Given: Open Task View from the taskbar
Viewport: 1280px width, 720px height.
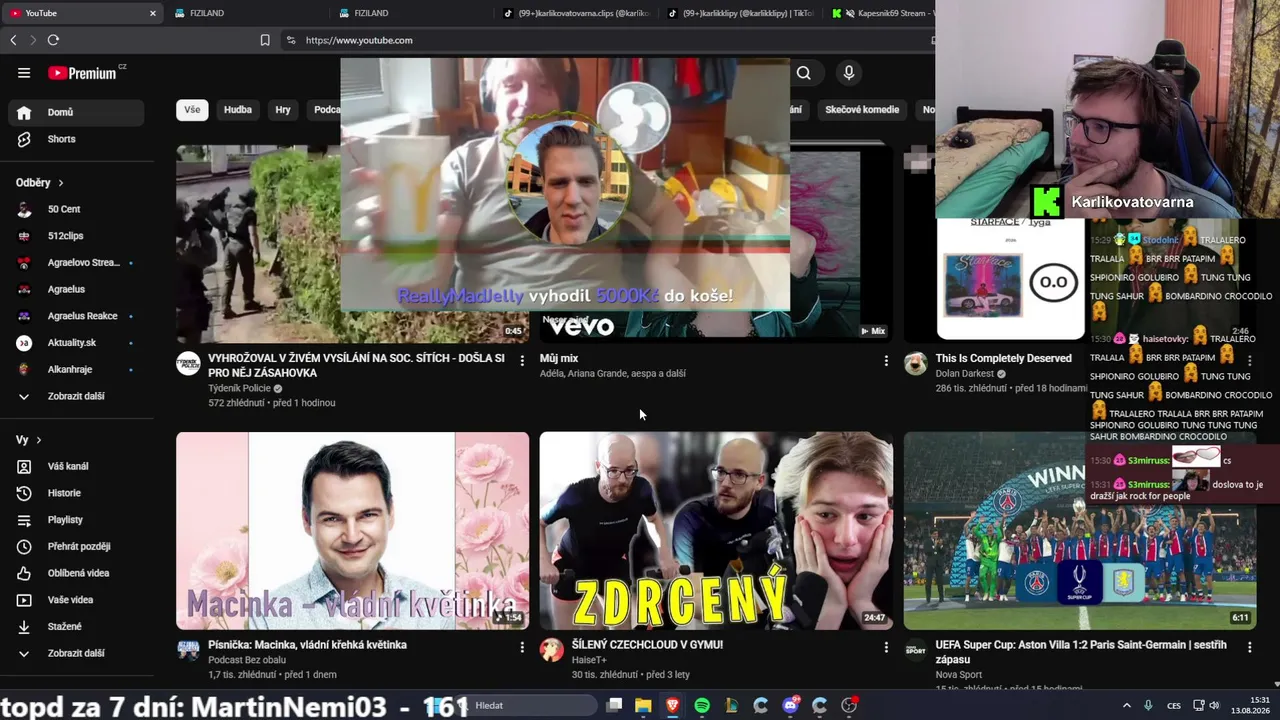Looking at the screenshot, I should coord(614,706).
